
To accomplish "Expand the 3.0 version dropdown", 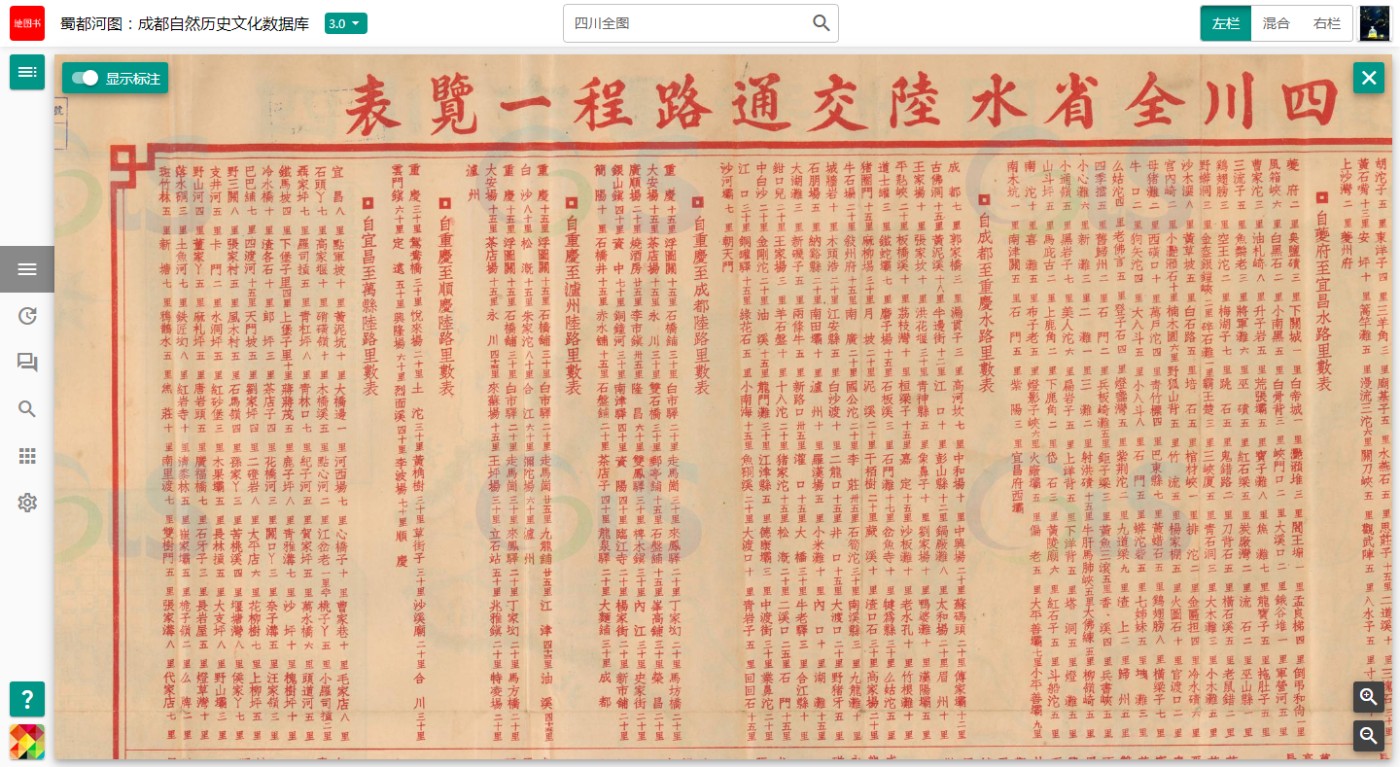I will coord(346,23).
